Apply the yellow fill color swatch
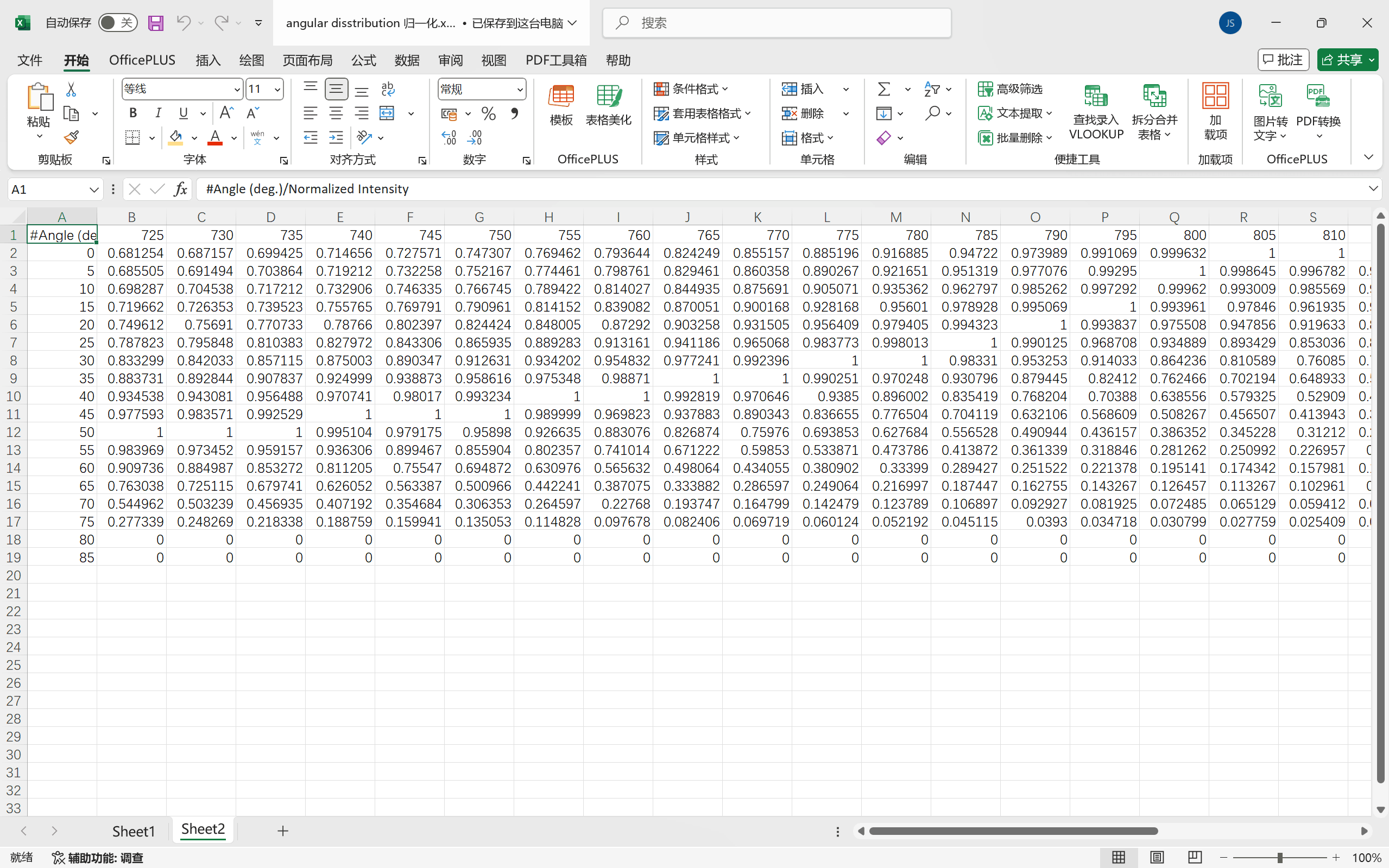The width and height of the screenshot is (1389, 868). (x=176, y=138)
